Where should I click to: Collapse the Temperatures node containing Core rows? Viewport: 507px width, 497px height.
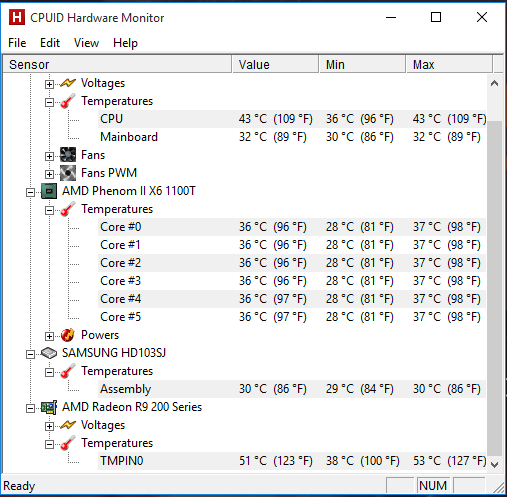click(x=49, y=210)
